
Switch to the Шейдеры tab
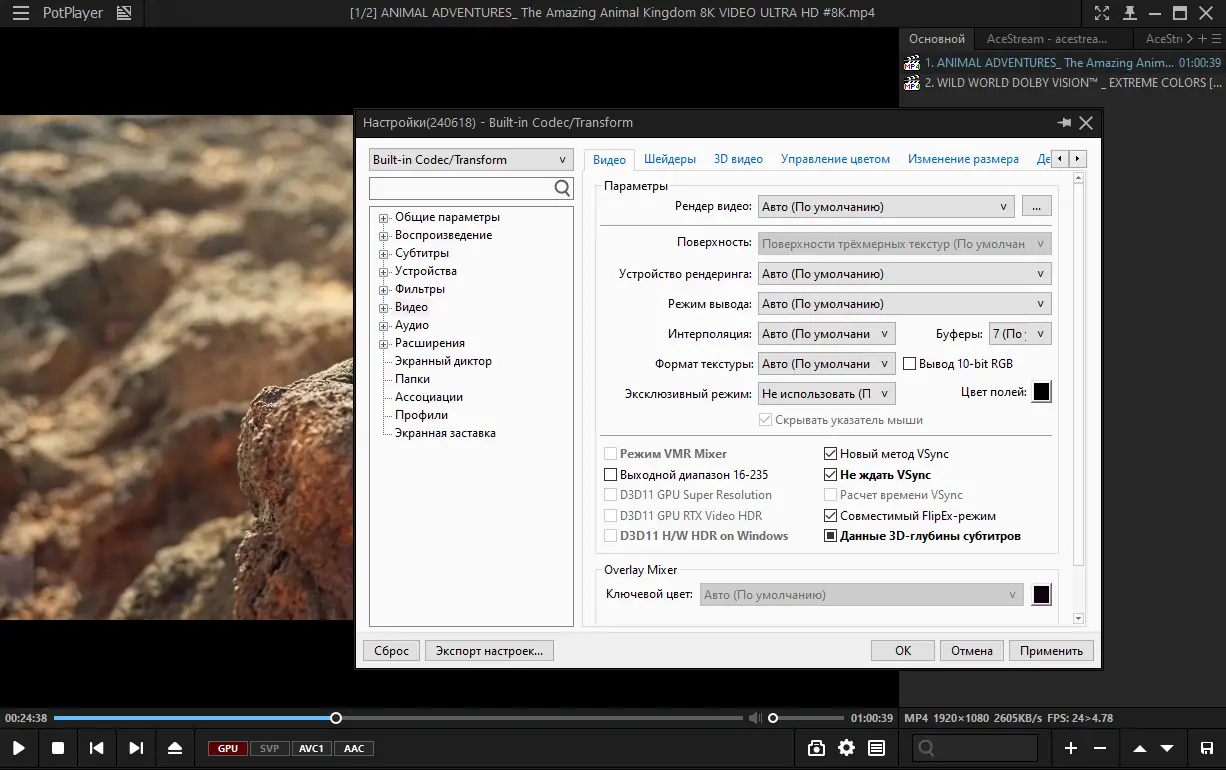click(x=670, y=159)
